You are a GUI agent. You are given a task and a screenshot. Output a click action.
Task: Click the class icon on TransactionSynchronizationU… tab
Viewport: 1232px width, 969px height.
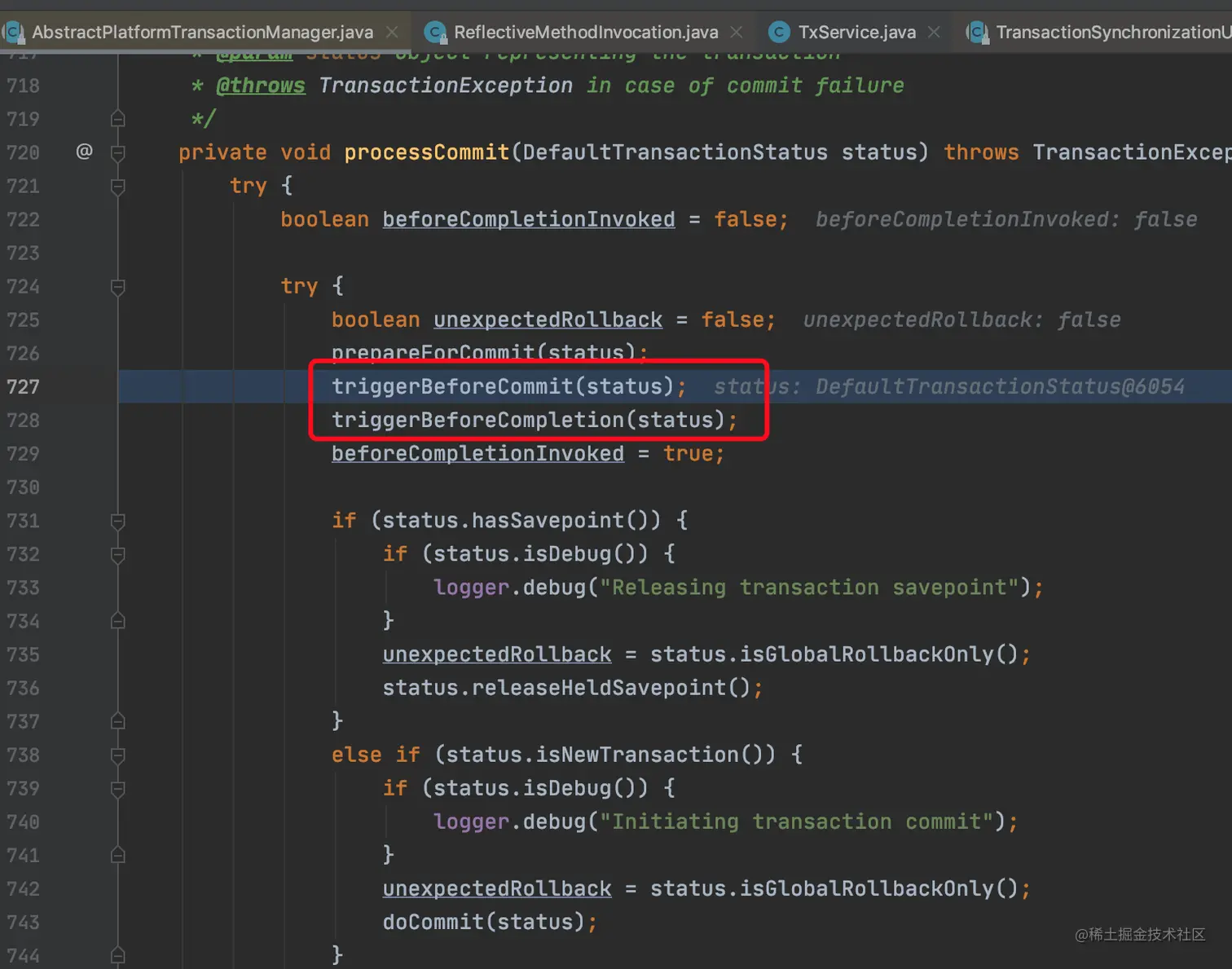[977, 33]
